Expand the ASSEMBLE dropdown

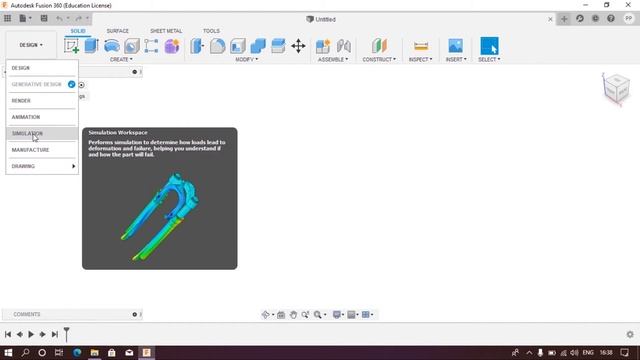333,60
